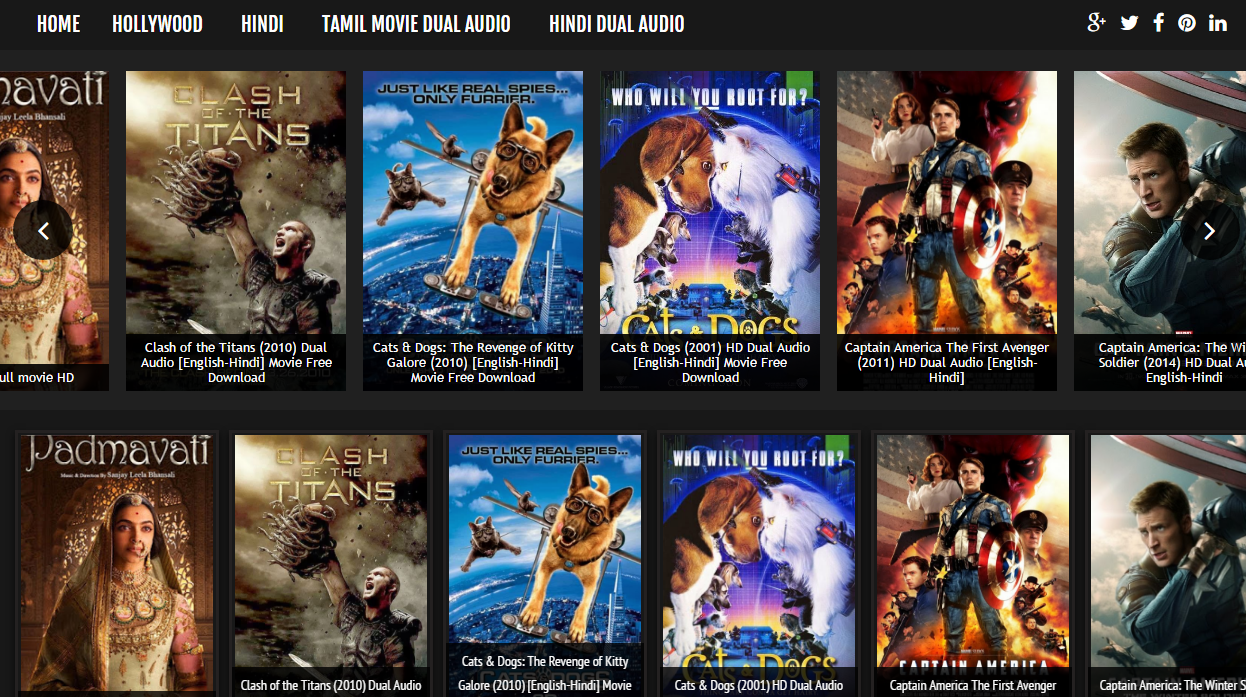Screen dimensions: 1246x697
Task: Click 'Captain America The First Avenger' grid caption
Action: (x=973, y=685)
